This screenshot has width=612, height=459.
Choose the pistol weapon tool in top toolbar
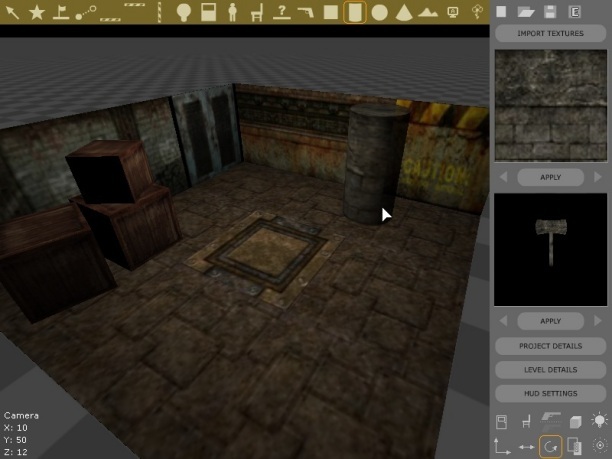(306, 12)
